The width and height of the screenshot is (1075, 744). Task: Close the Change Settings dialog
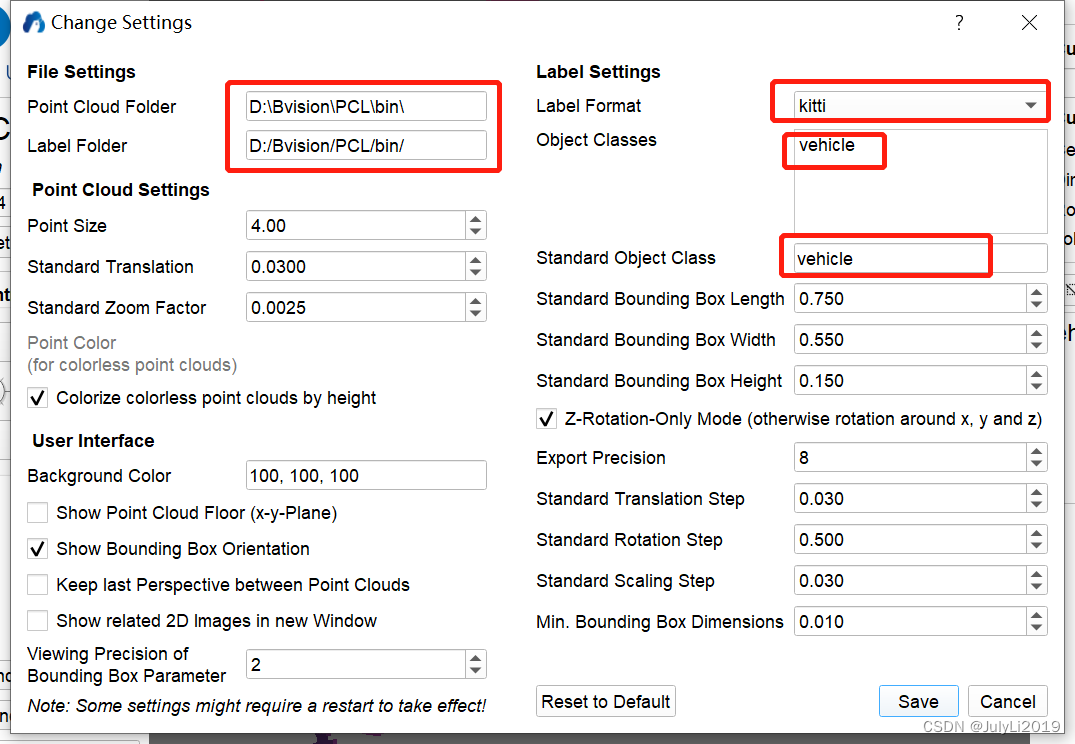(1029, 23)
